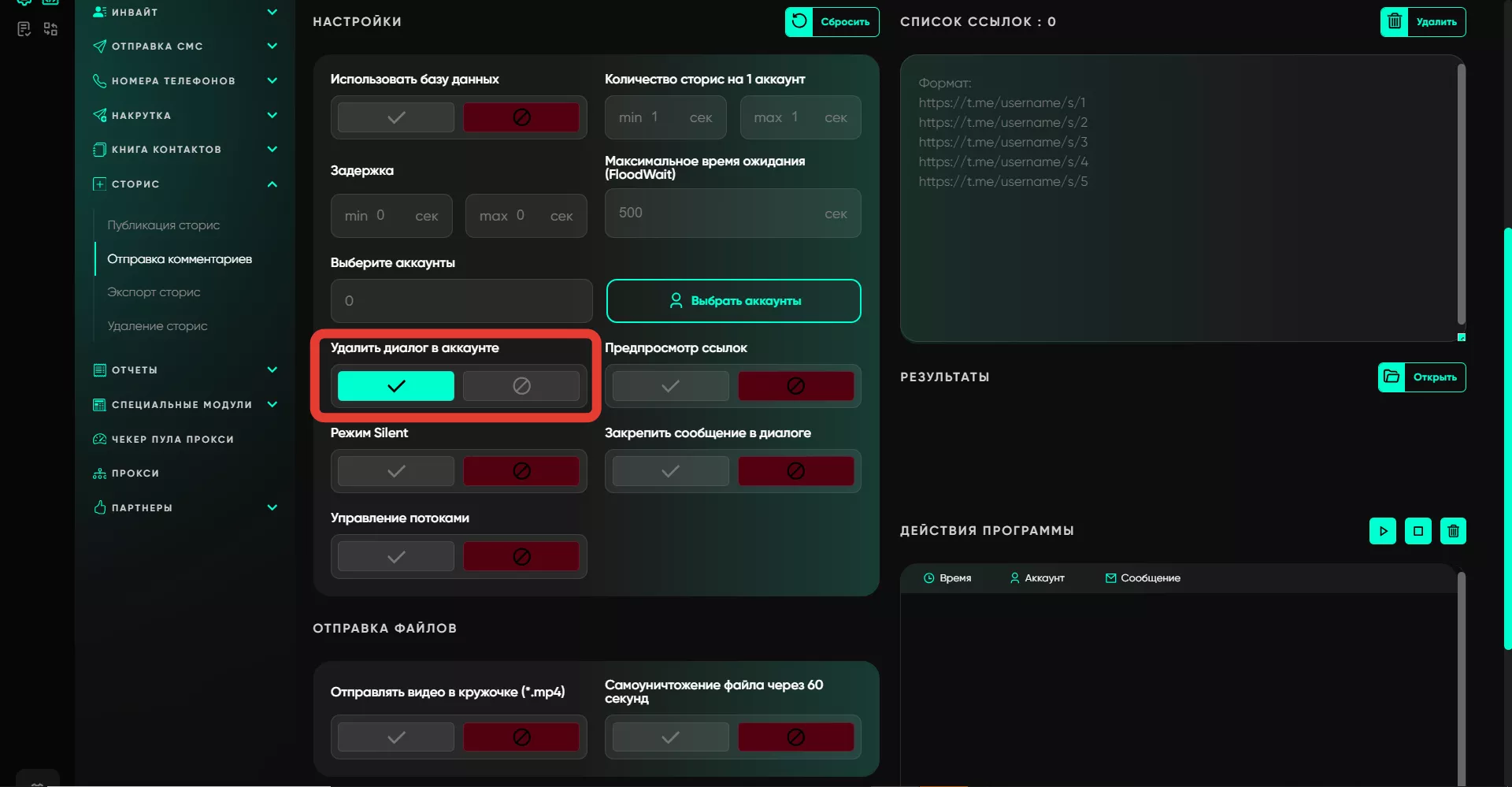
Task: Open 'Экспорт сторис' submenu item
Action: 154,292
